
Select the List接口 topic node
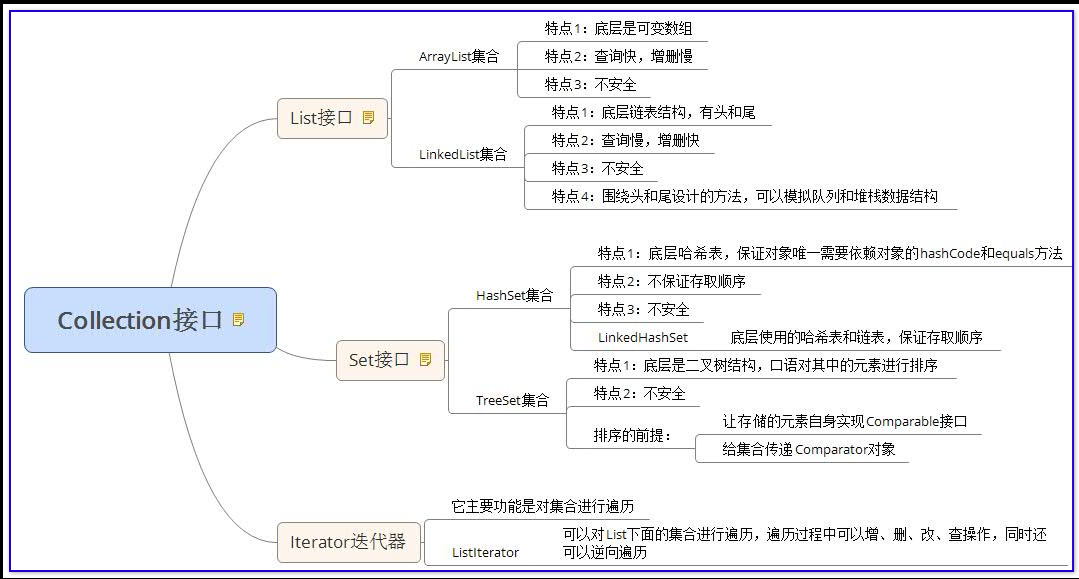pyautogui.click(x=320, y=118)
